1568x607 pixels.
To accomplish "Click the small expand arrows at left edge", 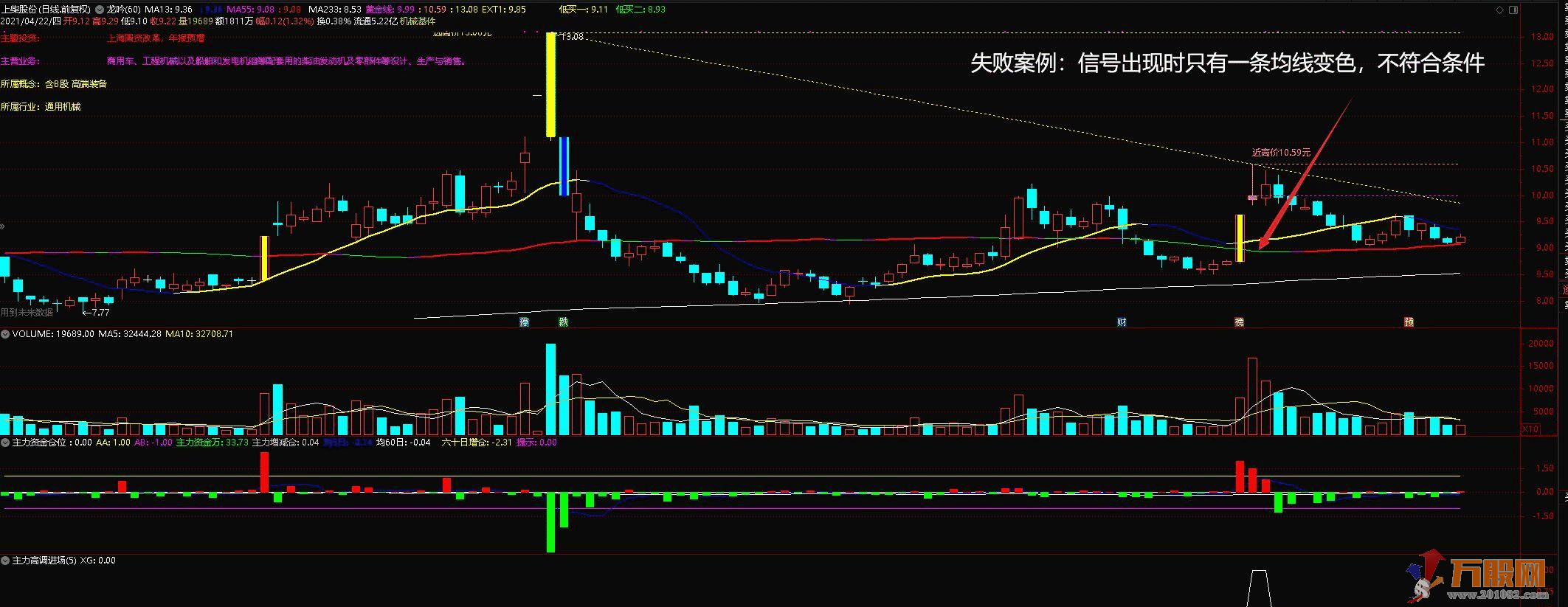I will point(3,227).
